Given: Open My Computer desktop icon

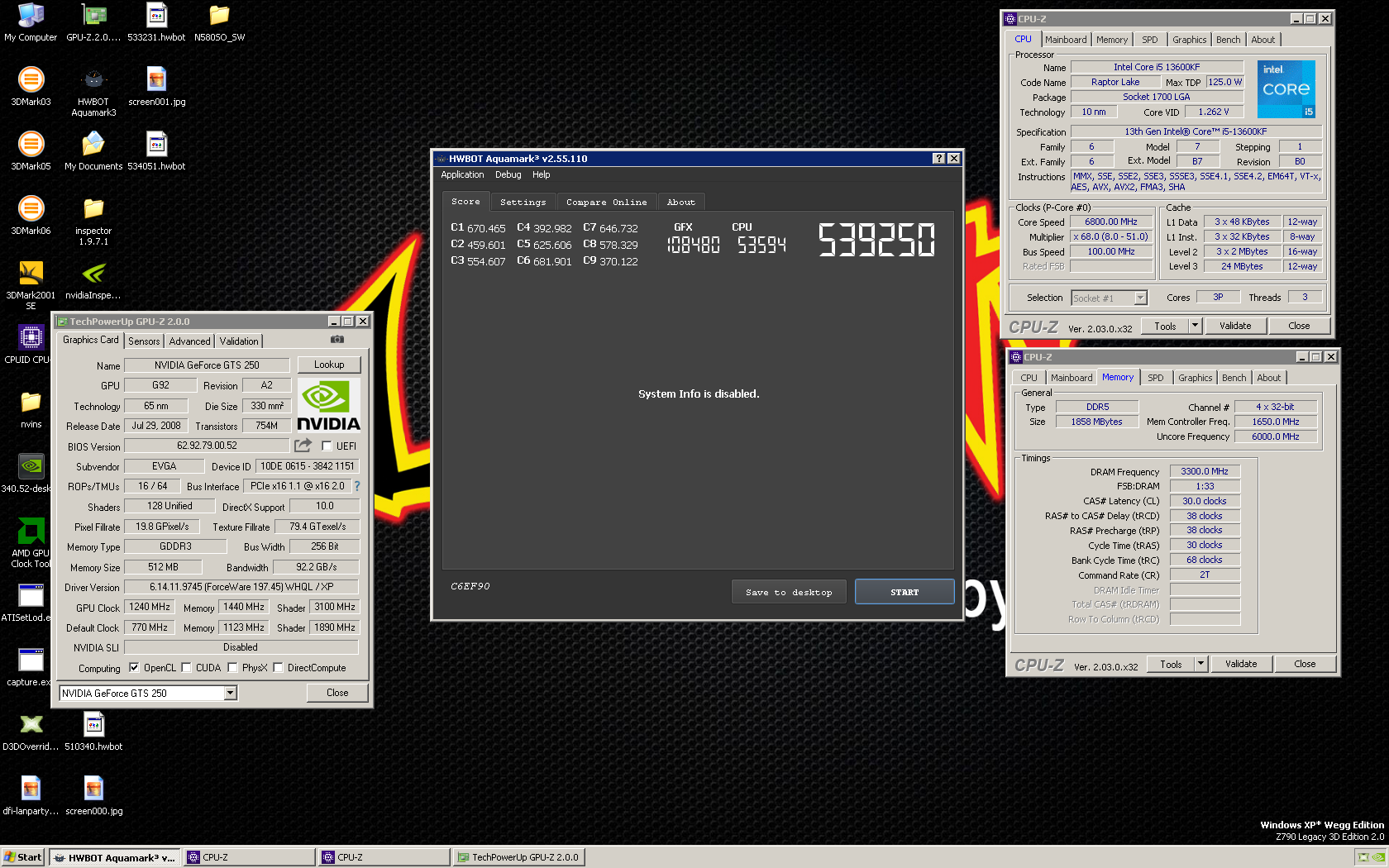Looking at the screenshot, I should [x=31, y=22].
